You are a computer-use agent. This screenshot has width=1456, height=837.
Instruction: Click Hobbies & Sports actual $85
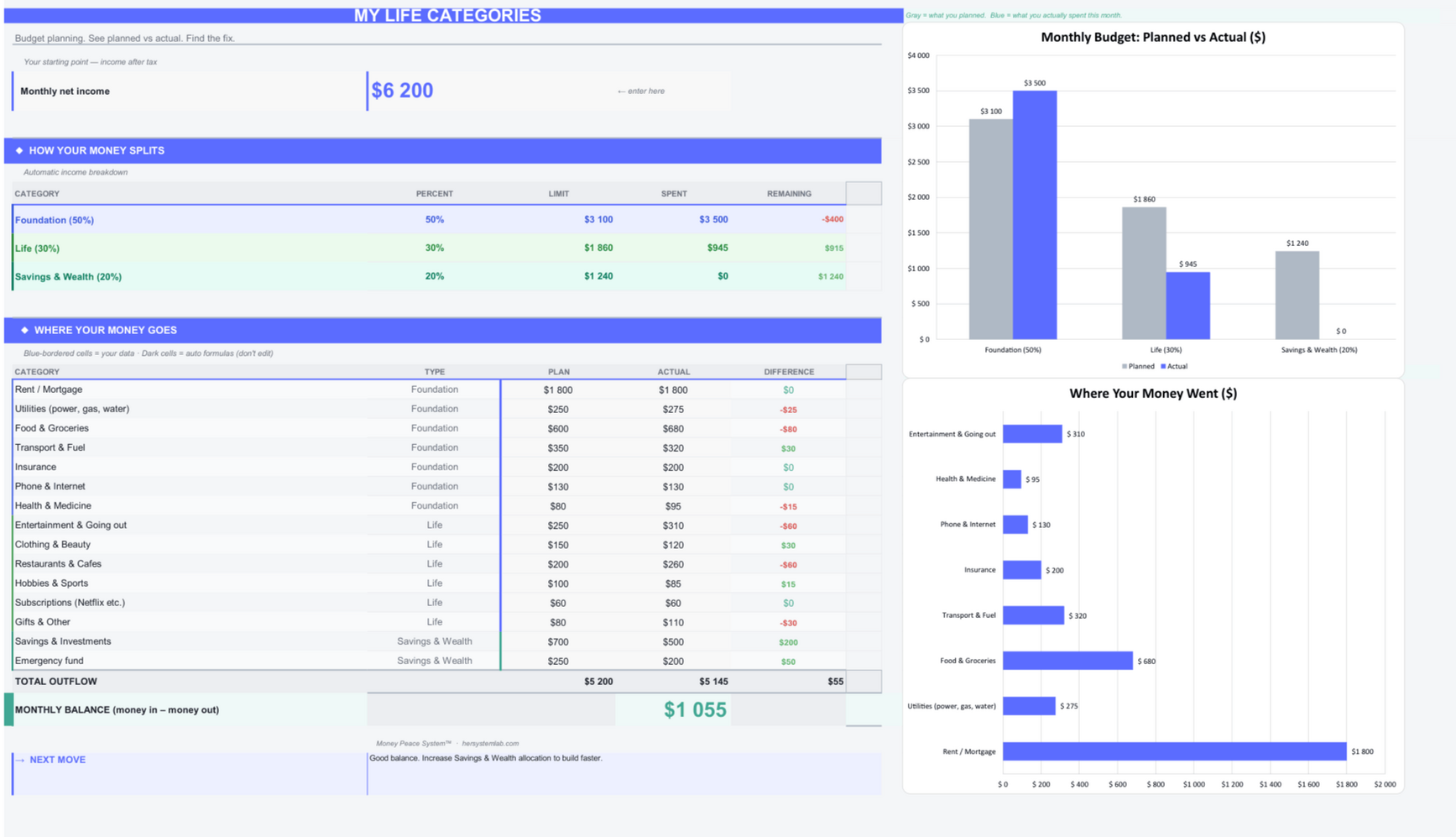click(673, 583)
